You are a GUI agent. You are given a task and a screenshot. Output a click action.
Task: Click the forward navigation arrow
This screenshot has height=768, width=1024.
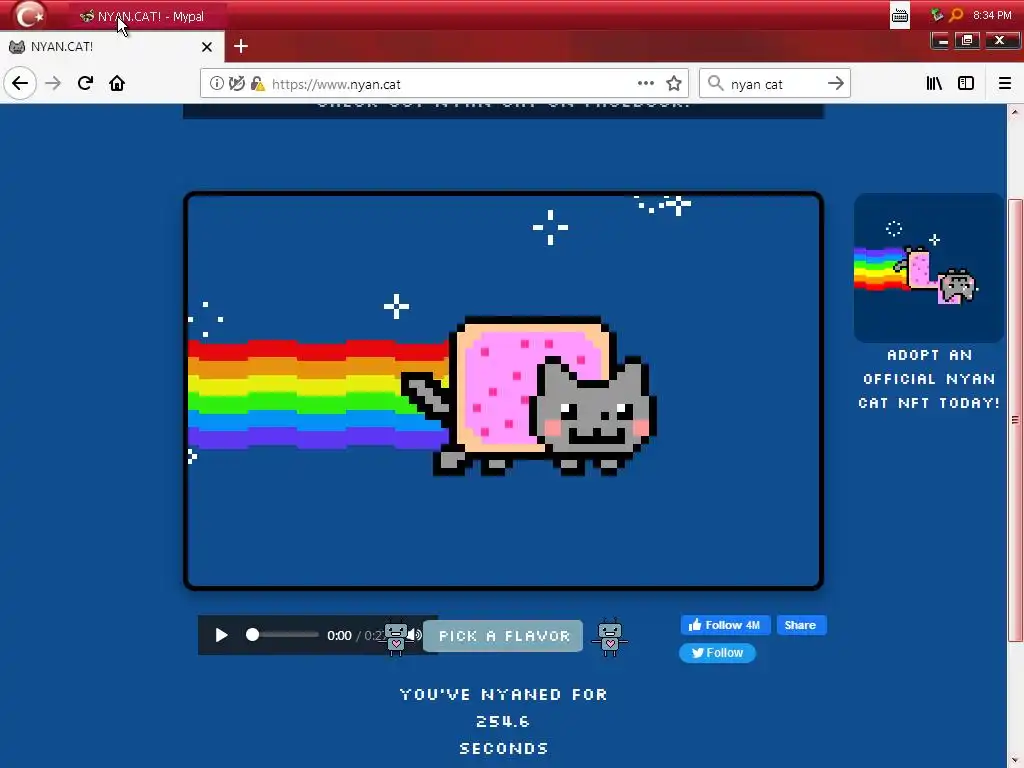[52, 84]
